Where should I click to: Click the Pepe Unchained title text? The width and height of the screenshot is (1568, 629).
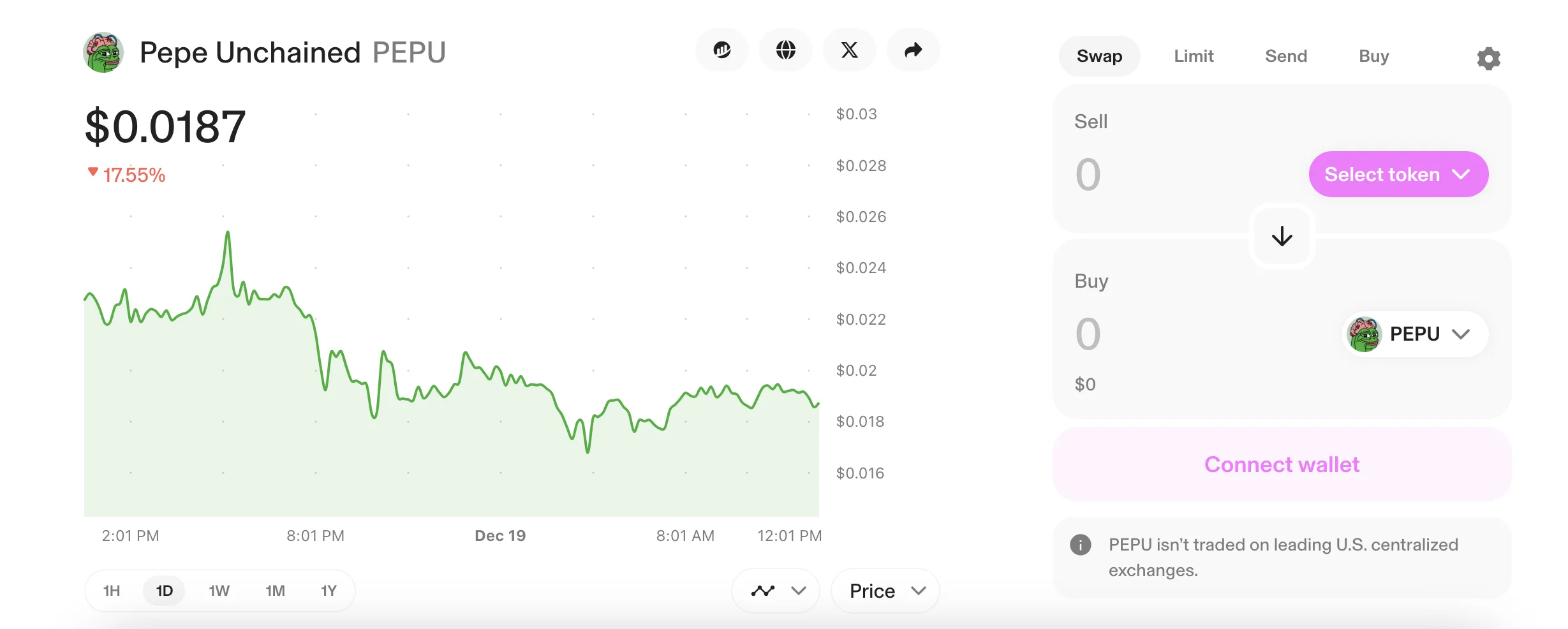[250, 52]
